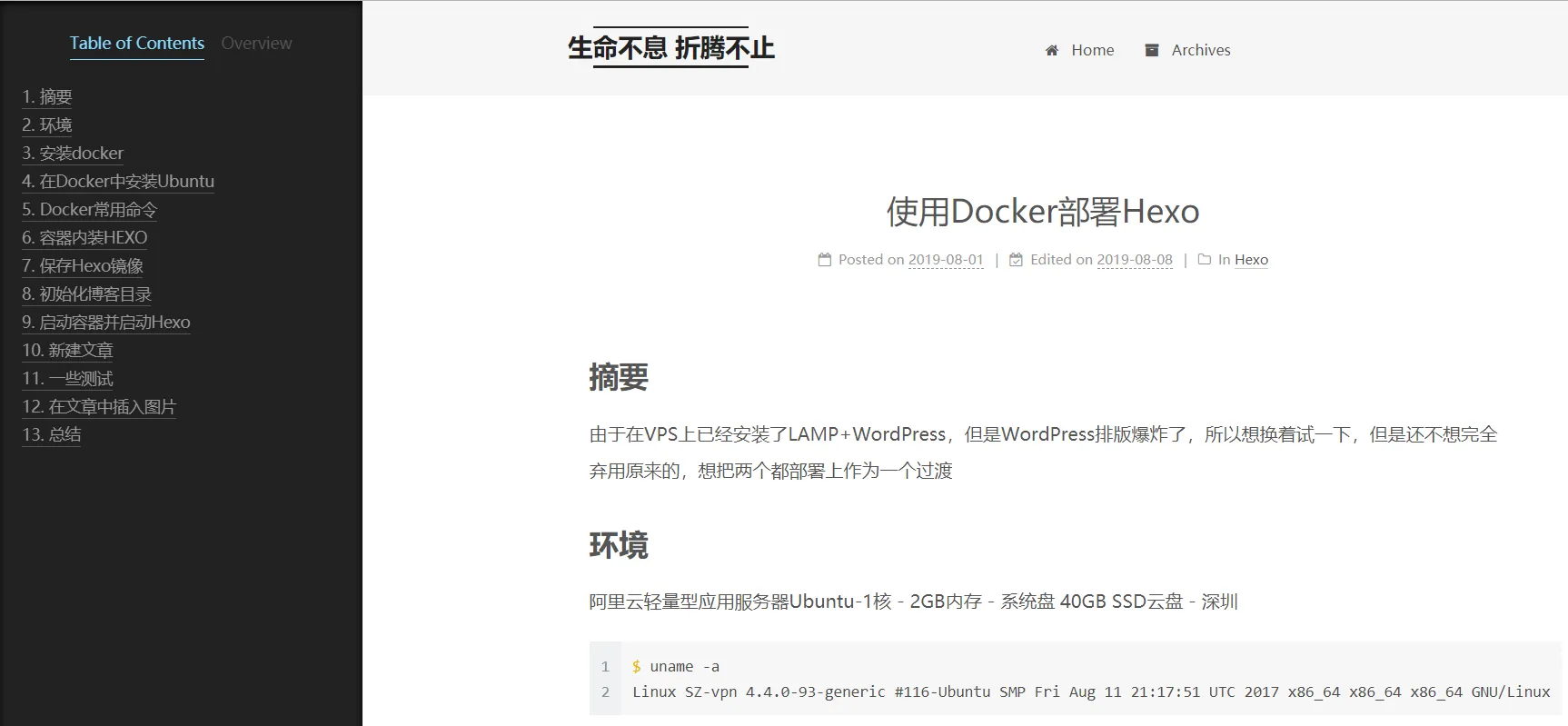This screenshot has height=726, width=1568.
Task: Click the calendar icon beside Posted on
Action: (825, 260)
